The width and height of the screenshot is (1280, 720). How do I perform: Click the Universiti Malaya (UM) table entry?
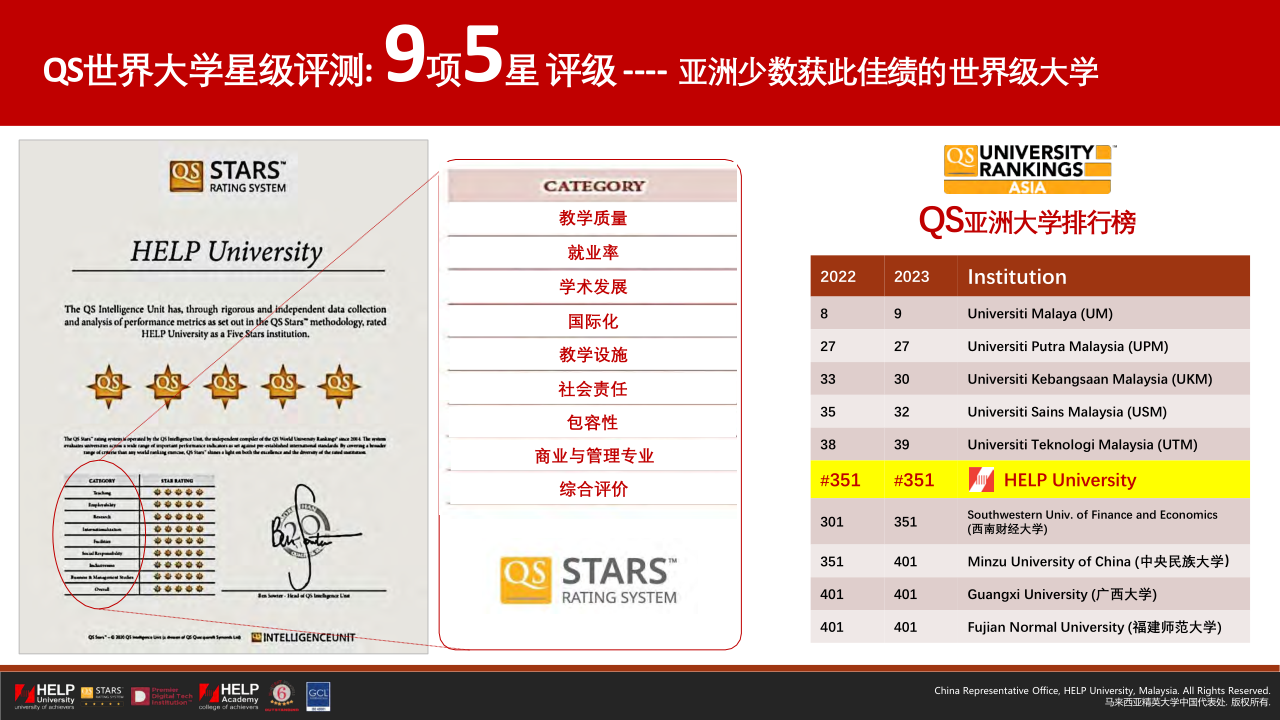pos(1040,314)
